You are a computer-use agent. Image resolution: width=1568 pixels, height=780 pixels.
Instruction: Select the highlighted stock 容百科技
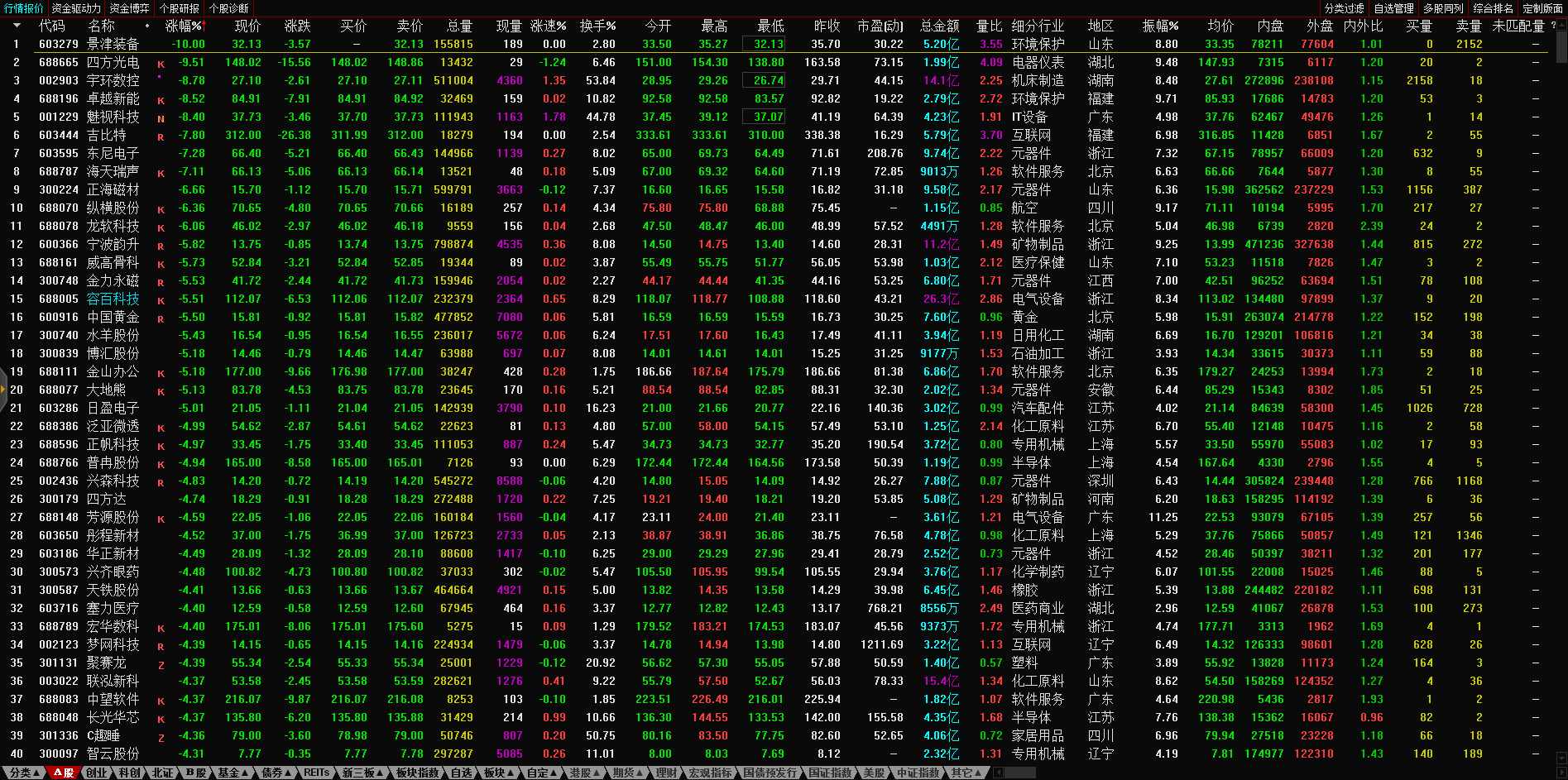113,299
